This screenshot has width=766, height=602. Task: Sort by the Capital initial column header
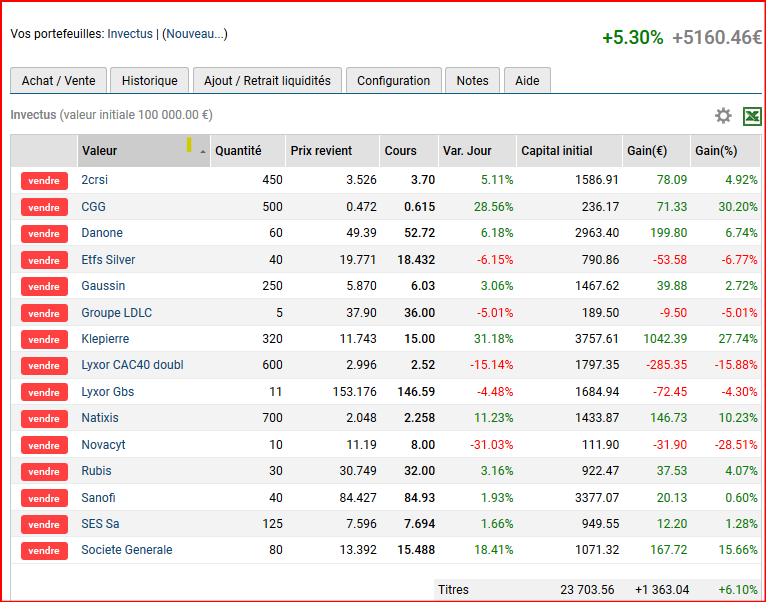tap(570, 151)
